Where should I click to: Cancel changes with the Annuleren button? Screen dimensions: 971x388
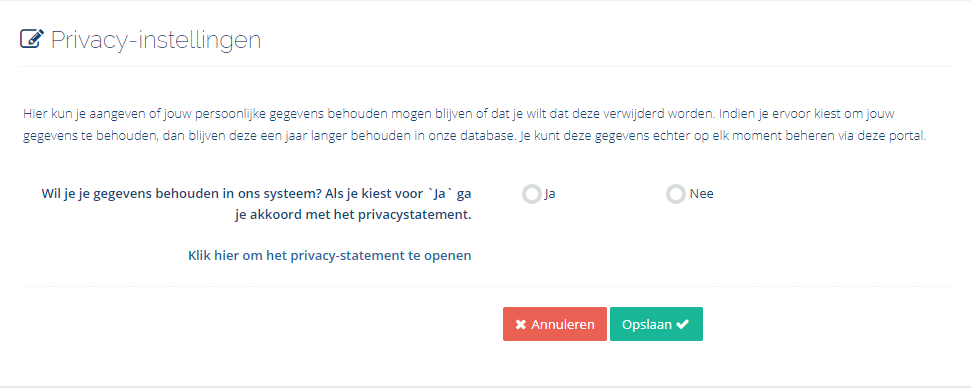(x=555, y=324)
